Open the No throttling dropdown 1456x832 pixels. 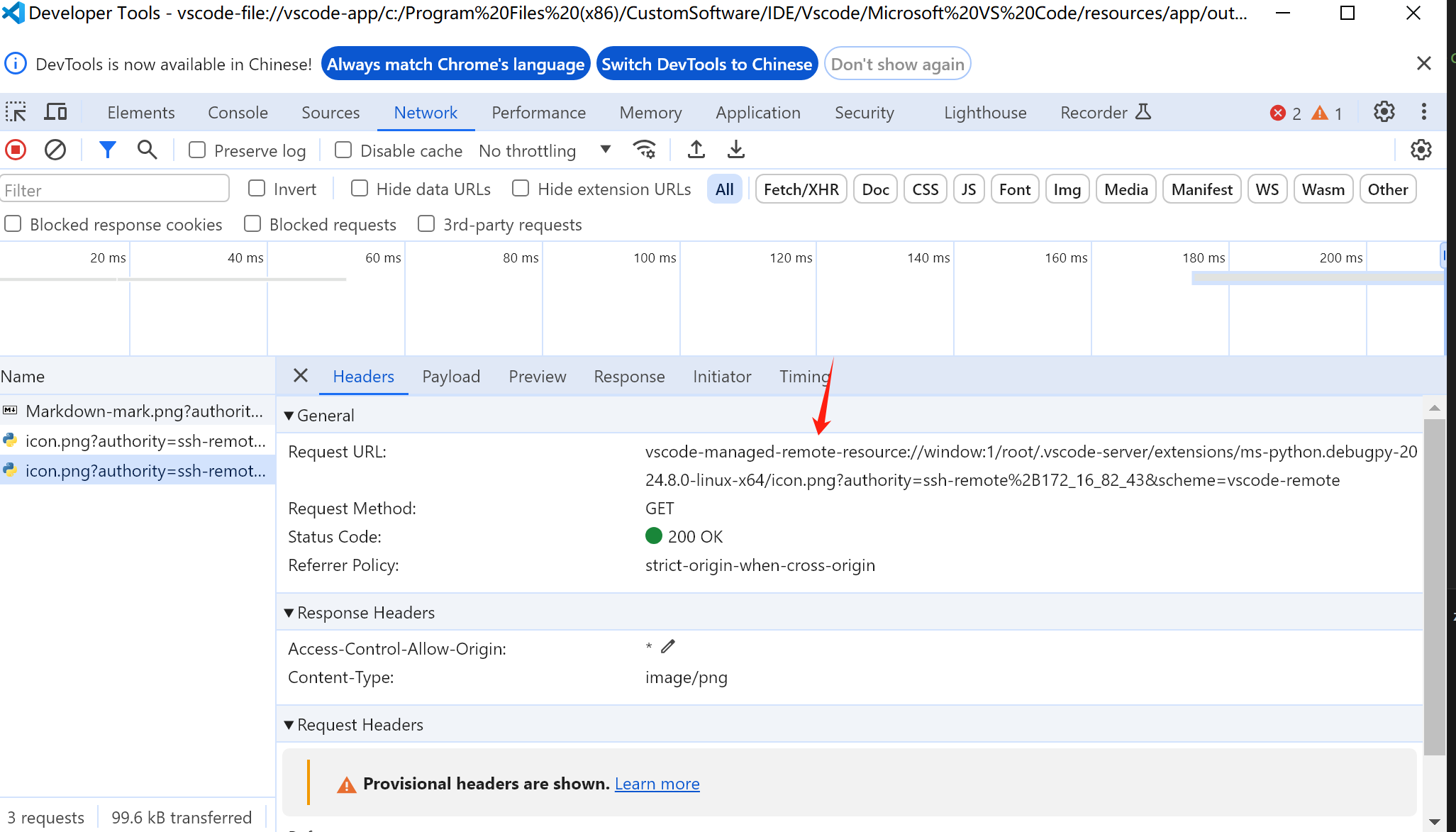544,150
